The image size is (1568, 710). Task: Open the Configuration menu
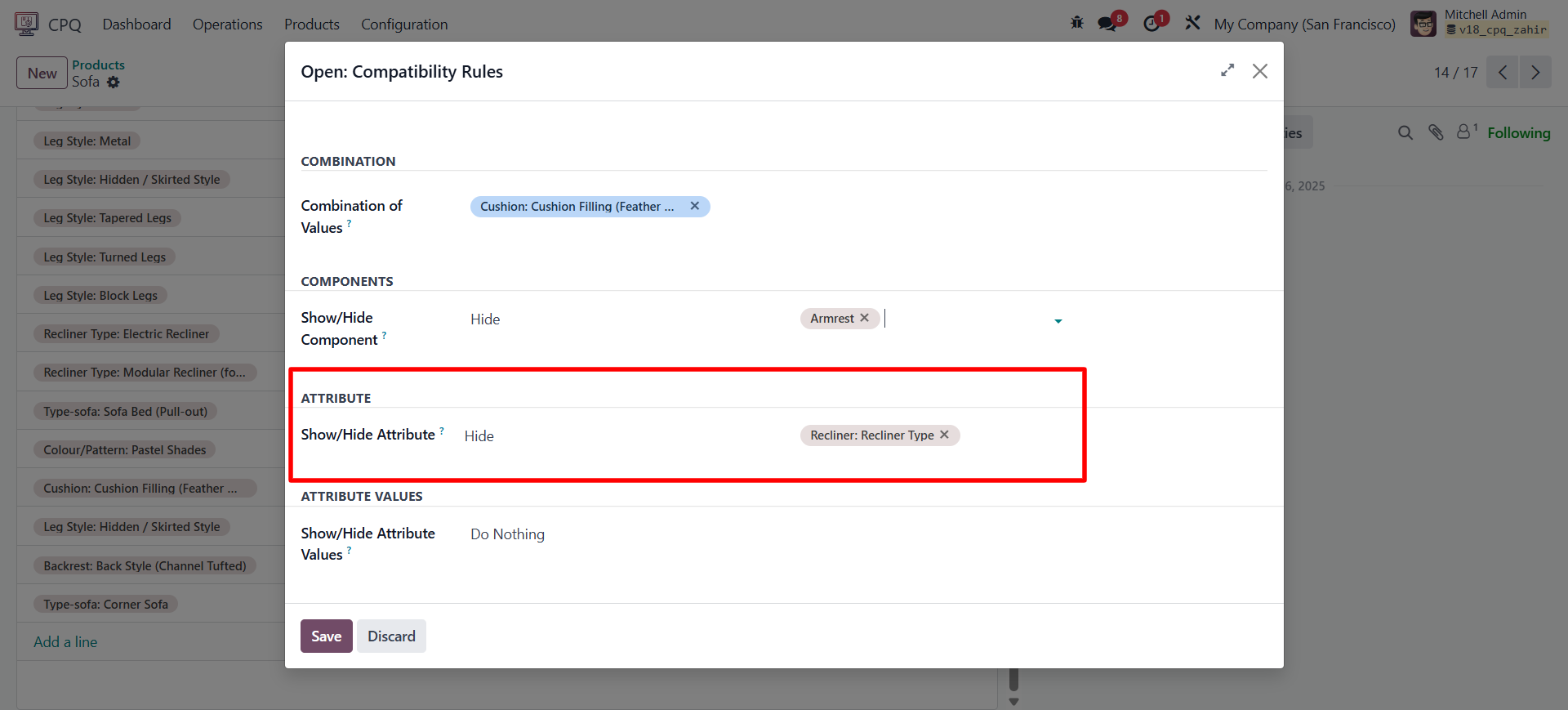(x=404, y=25)
